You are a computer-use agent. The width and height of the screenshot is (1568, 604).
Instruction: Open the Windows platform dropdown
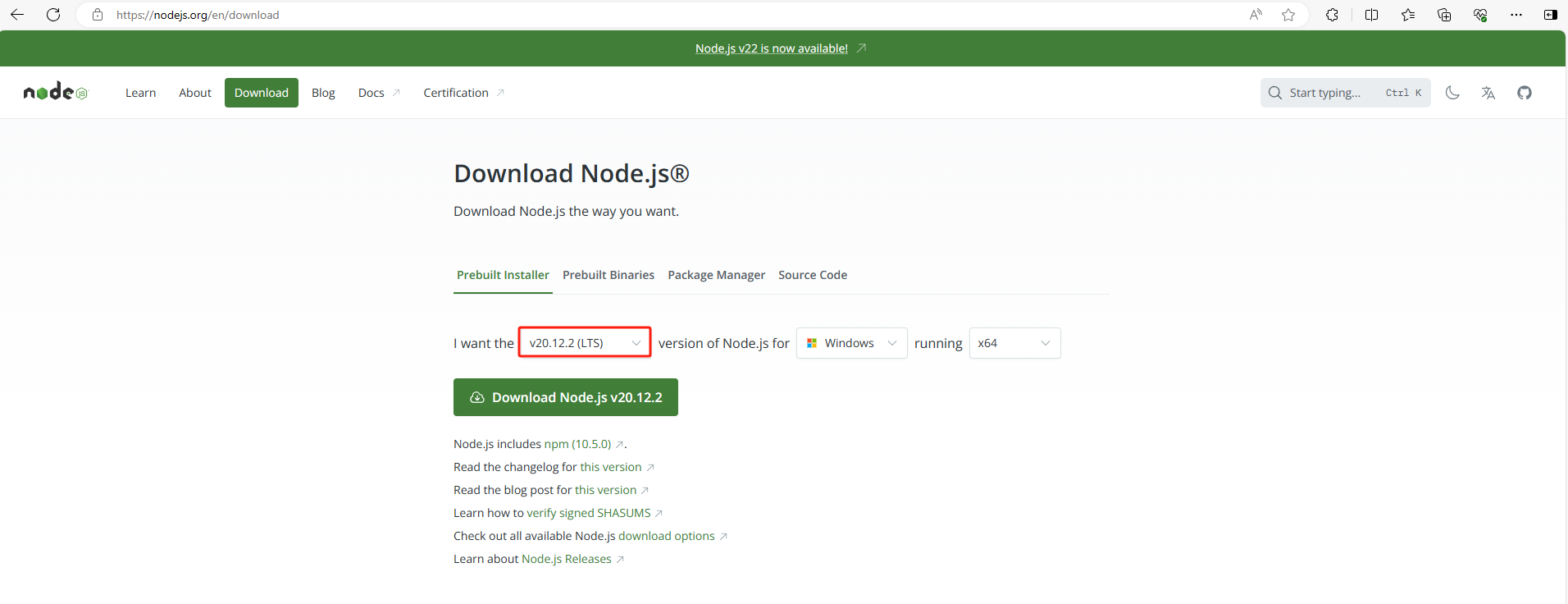point(852,343)
